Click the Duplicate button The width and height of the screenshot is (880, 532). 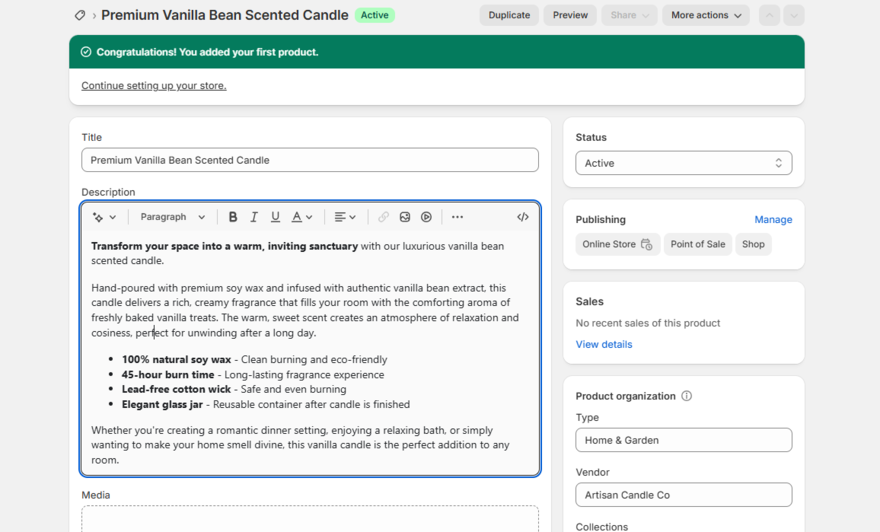[x=509, y=15]
